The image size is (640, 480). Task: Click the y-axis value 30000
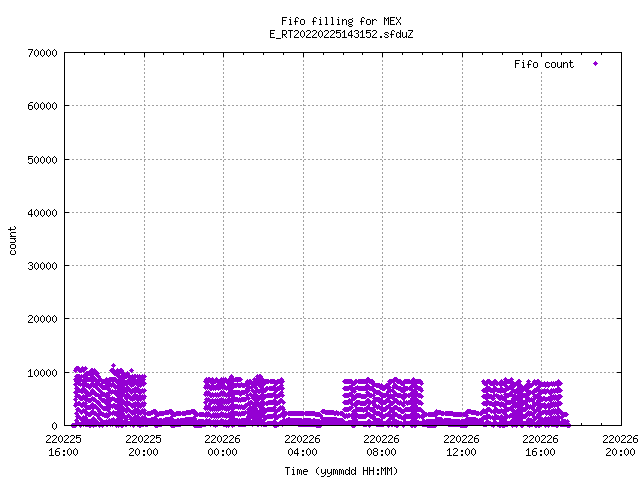coord(42,266)
